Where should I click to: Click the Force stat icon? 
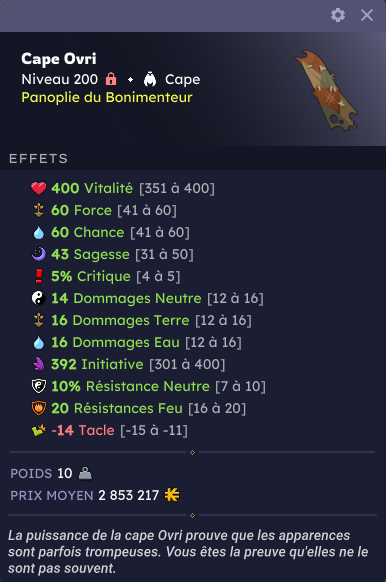pos(39,210)
